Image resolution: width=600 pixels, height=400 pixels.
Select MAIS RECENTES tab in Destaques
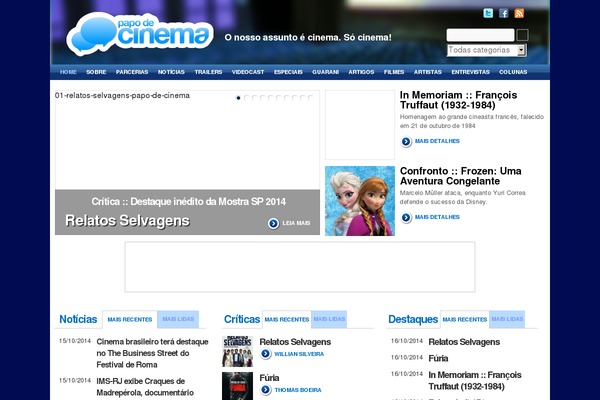pos(465,320)
